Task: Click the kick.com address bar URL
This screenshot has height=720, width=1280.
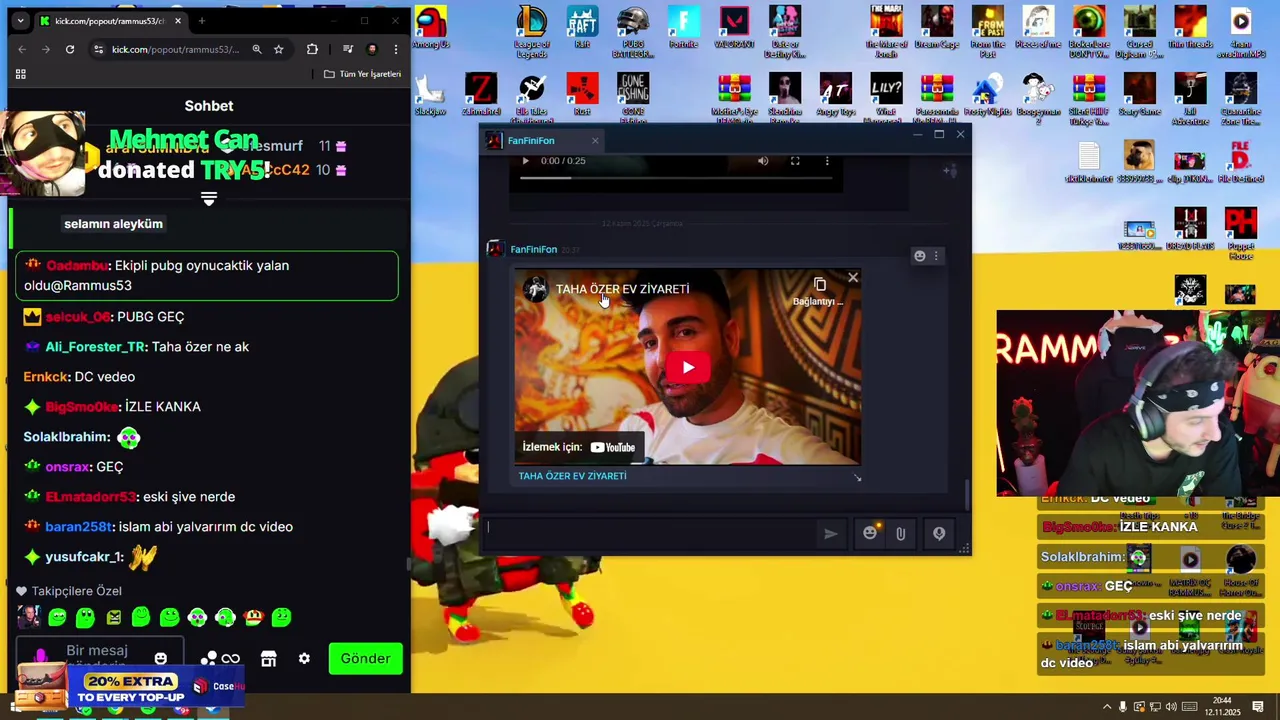Action: (175, 49)
